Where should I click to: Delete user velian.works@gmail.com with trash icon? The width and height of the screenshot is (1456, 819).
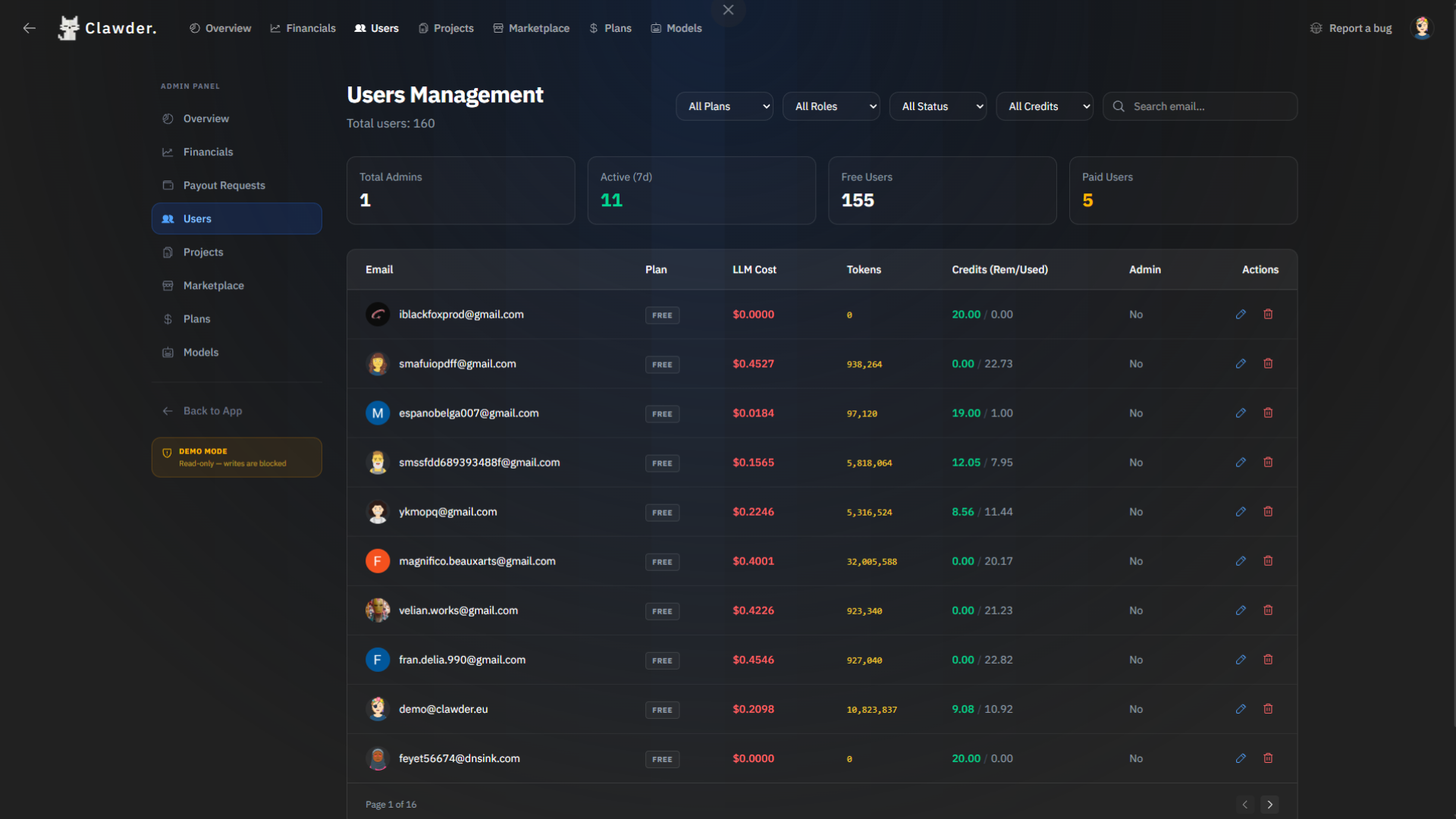pyautogui.click(x=1268, y=610)
